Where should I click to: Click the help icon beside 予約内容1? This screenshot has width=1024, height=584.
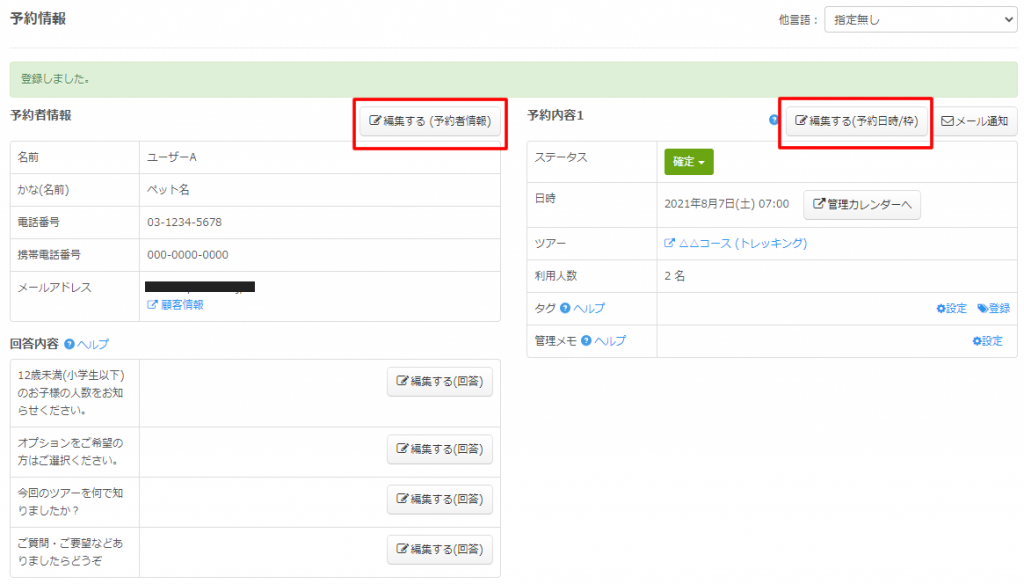pyautogui.click(x=773, y=120)
